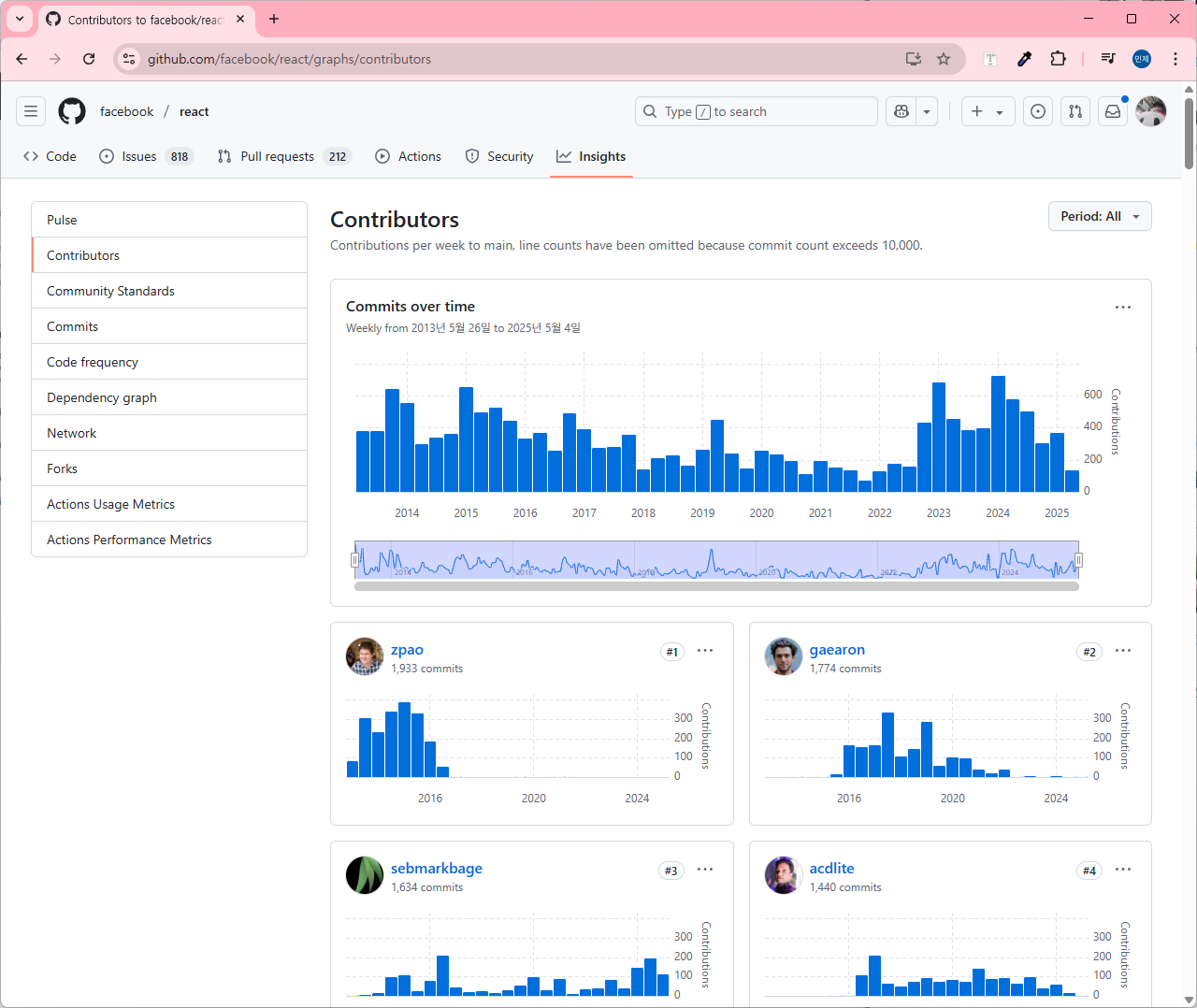Click the browser back arrow

point(22,59)
